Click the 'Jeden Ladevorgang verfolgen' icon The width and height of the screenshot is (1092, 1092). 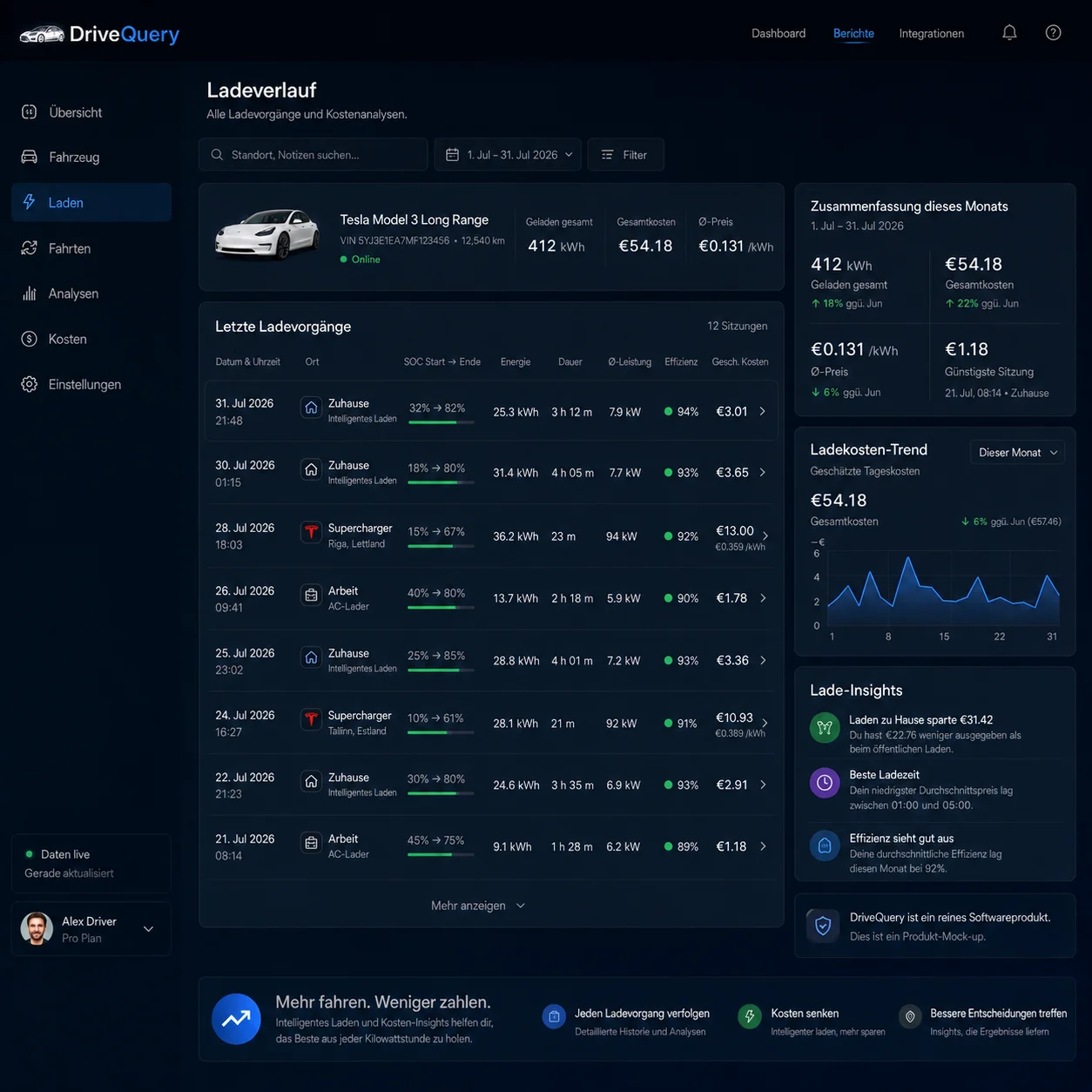pyautogui.click(x=554, y=1016)
